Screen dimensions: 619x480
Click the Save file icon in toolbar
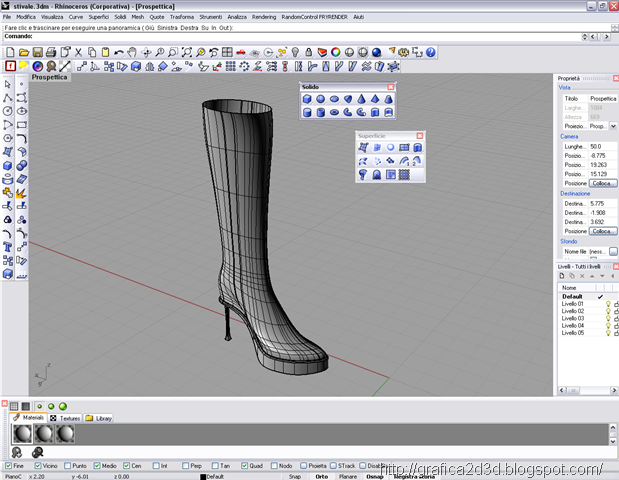[x=37, y=52]
